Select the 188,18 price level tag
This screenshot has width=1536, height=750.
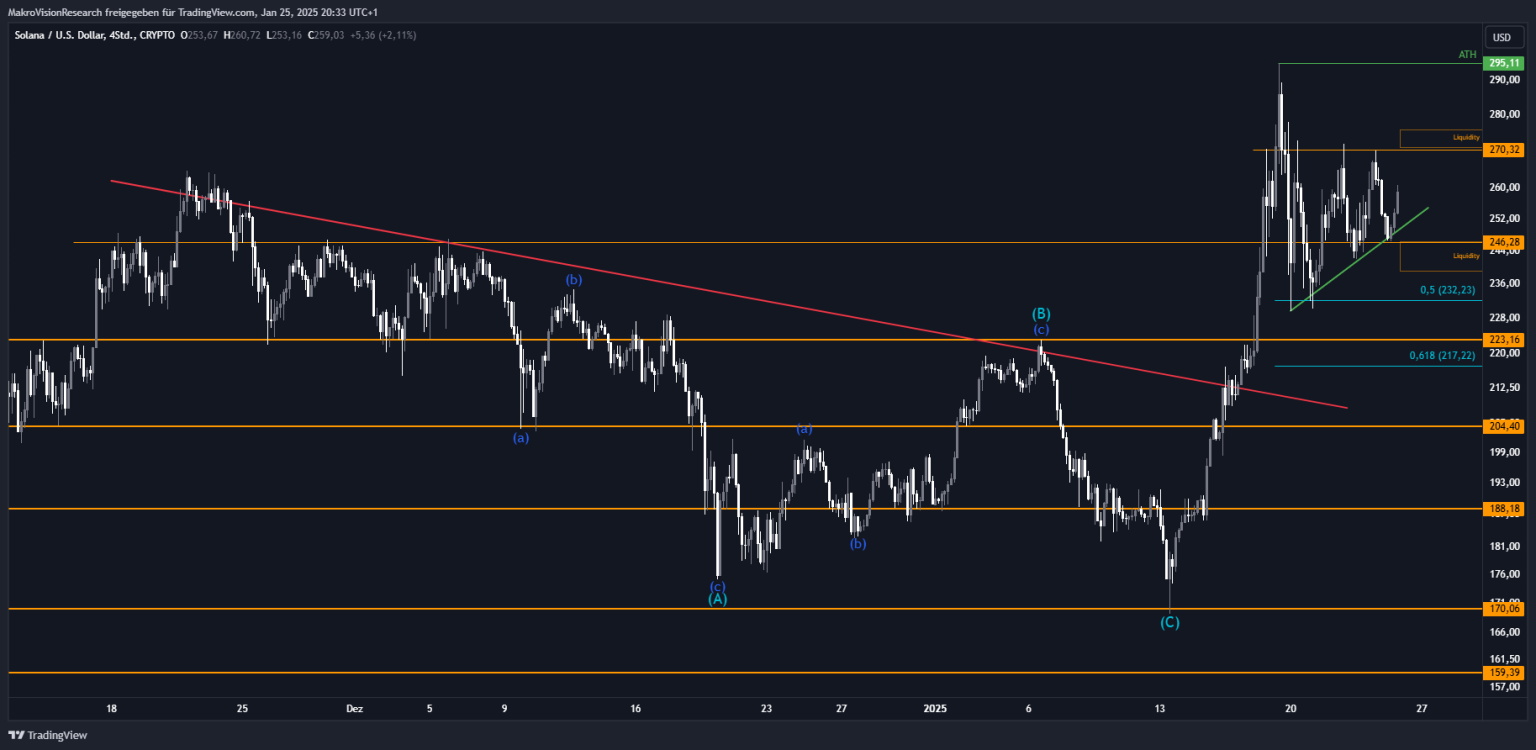click(x=1503, y=509)
